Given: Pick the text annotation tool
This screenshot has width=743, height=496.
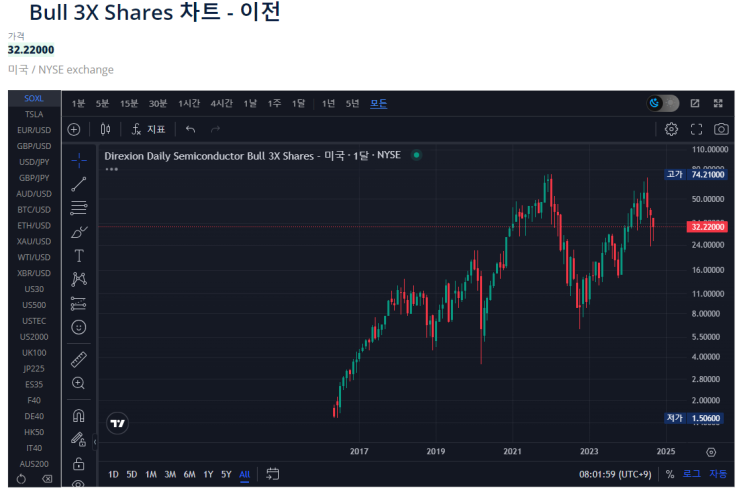Looking at the screenshot, I should [x=79, y=255].
